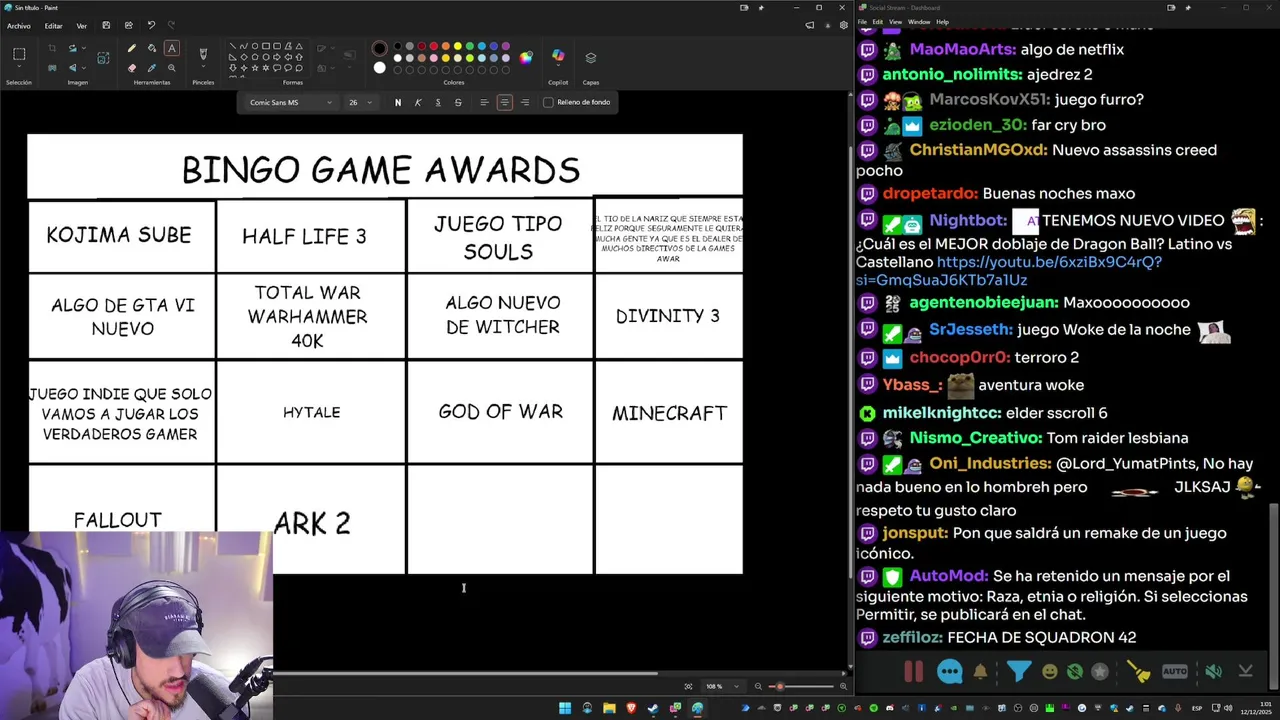The width and height of the screenshot is (1280, 720).
Task: Click the Crop image icon
Action: click(x=52, y=48)
